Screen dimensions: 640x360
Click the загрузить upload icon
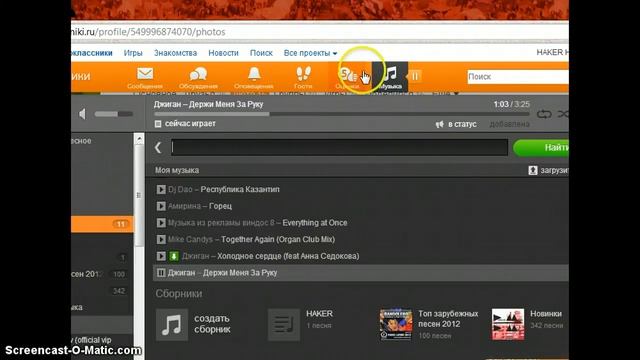(533, 170)
